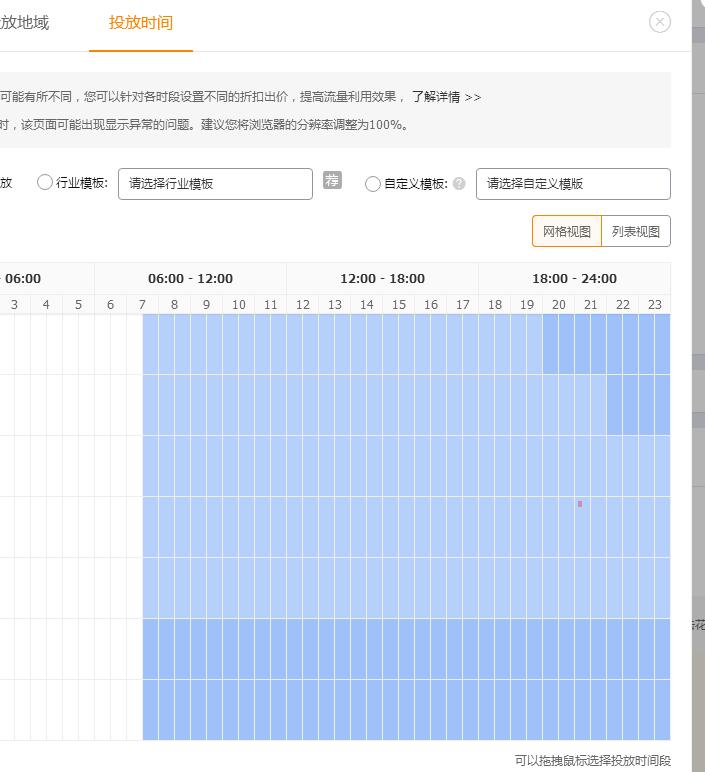
Task: Click the 06:00 - 12:00 period header
Action: click(x=190, y=278)
